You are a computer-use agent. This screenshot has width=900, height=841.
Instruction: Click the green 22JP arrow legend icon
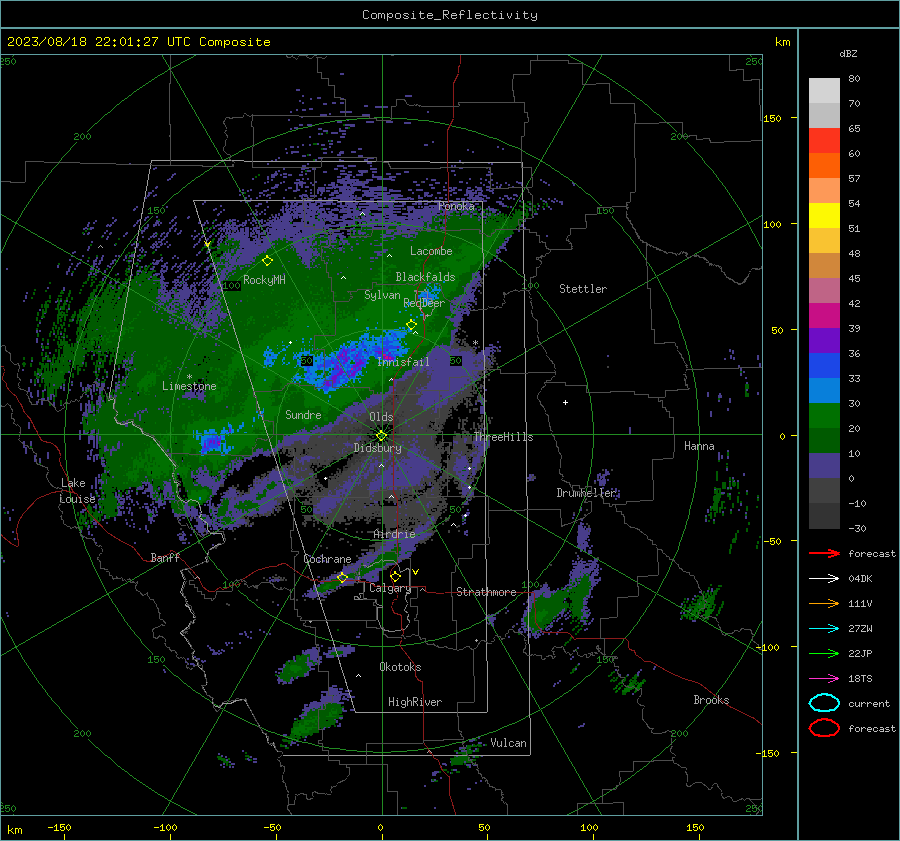(824, 653)
